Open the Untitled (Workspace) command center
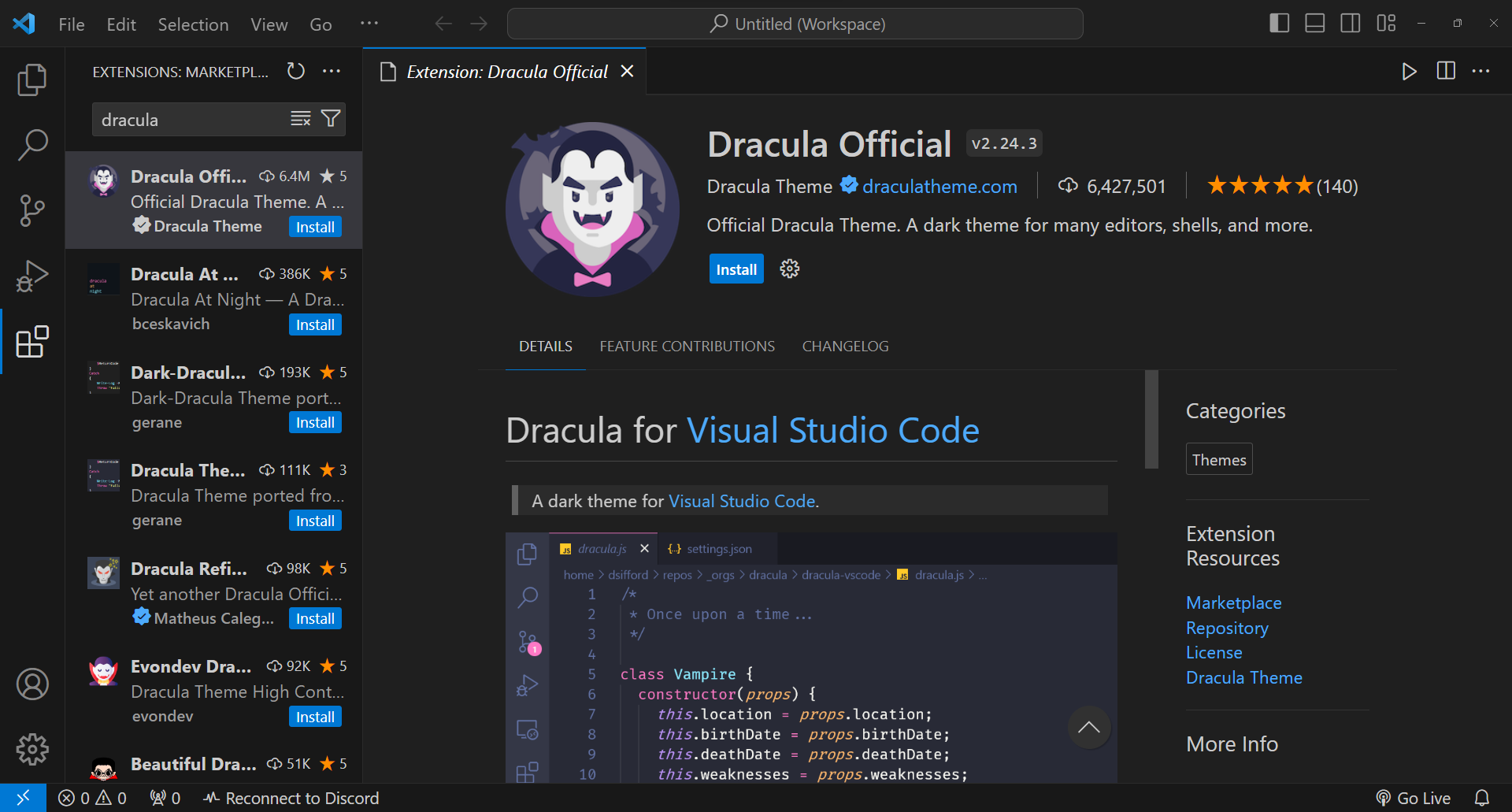The width and height of the screenshot is (1512, 812). 795,24
